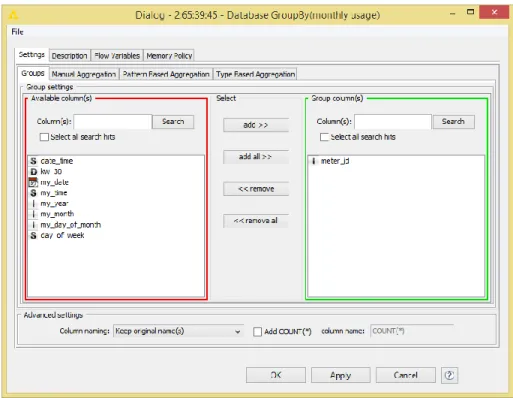
Task: Click the COUNT(*) column name field
Action: click(x=412, y=331)
